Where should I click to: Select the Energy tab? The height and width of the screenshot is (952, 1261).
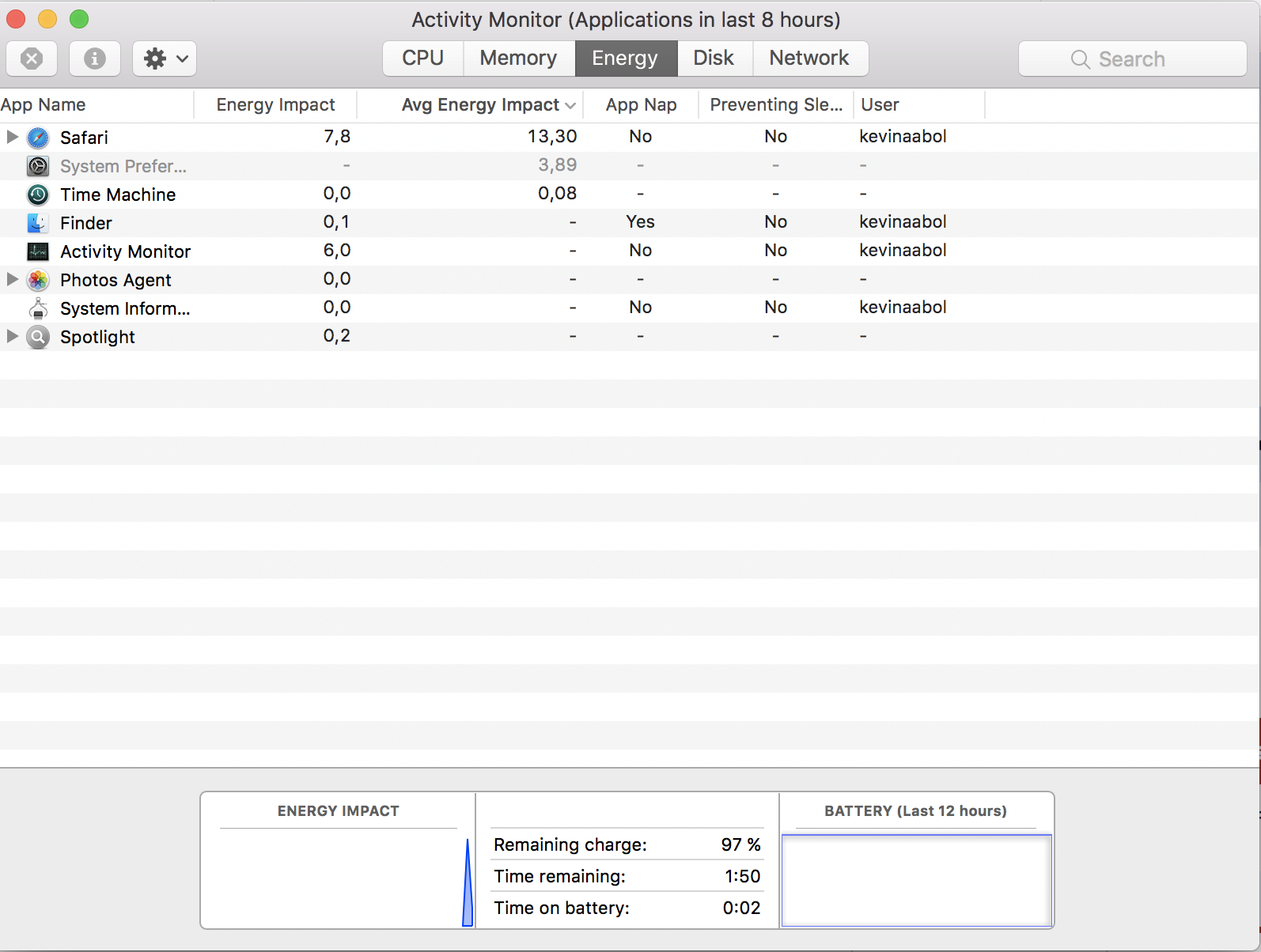coord(626,59)
